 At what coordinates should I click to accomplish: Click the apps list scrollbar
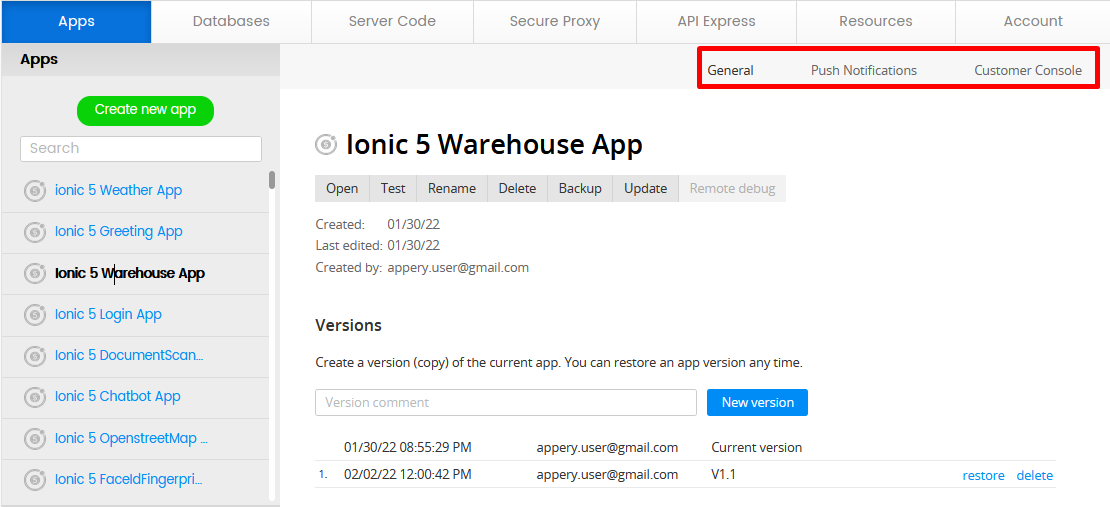272,180
